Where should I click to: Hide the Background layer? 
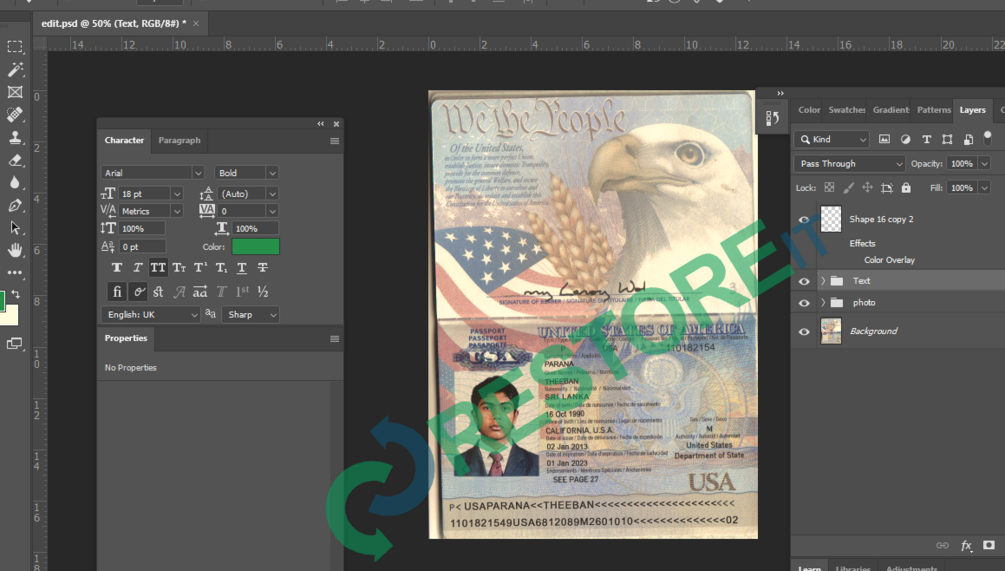(804, 332)
